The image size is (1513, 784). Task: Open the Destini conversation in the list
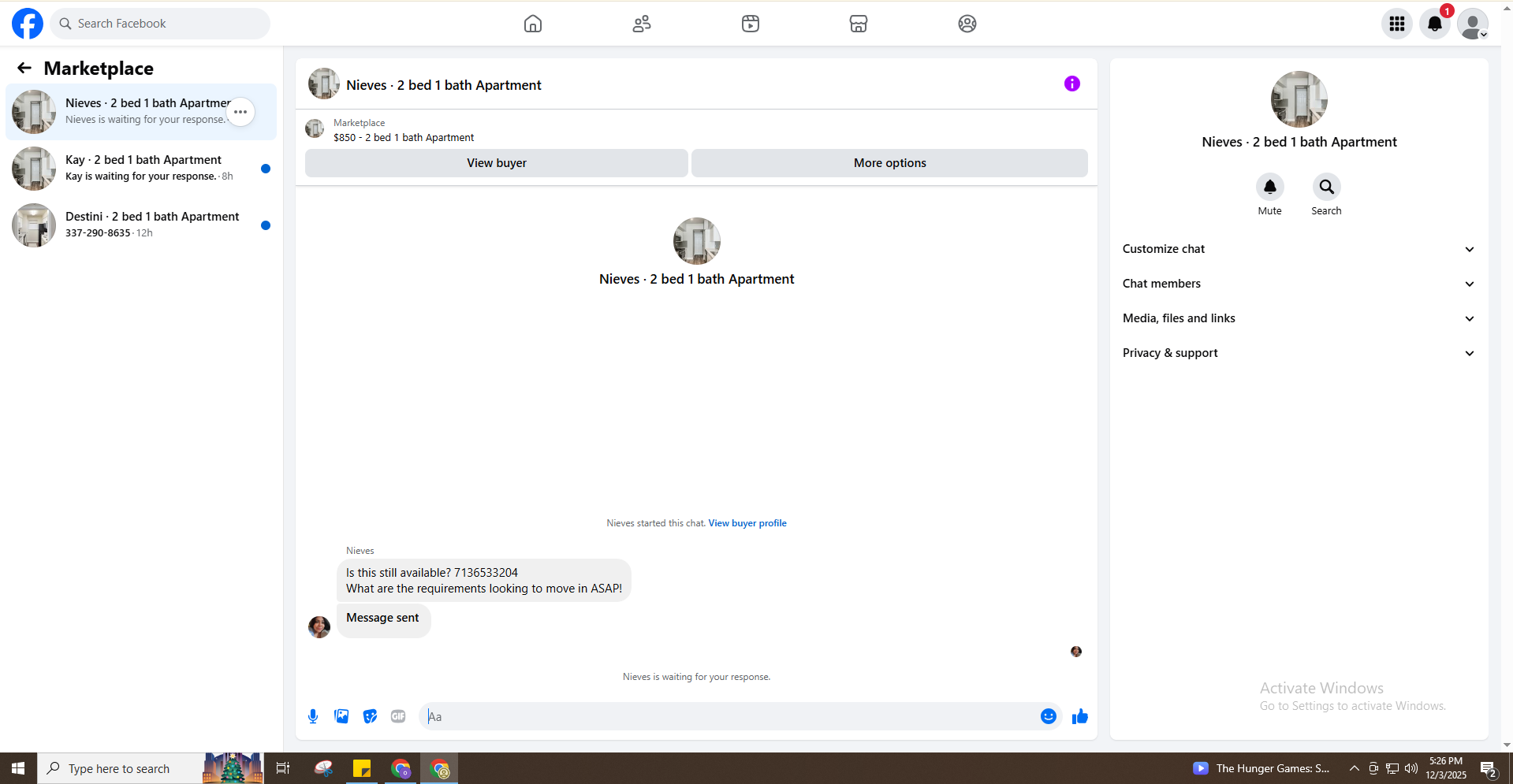tap(141, 225)
